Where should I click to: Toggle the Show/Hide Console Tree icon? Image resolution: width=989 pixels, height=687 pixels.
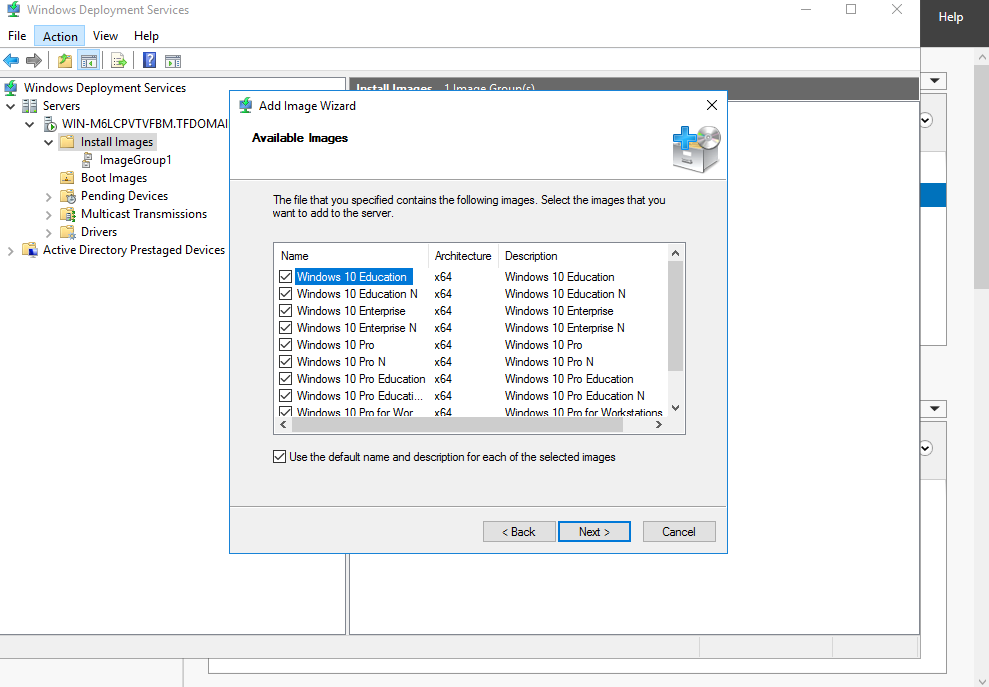(88, 61)
